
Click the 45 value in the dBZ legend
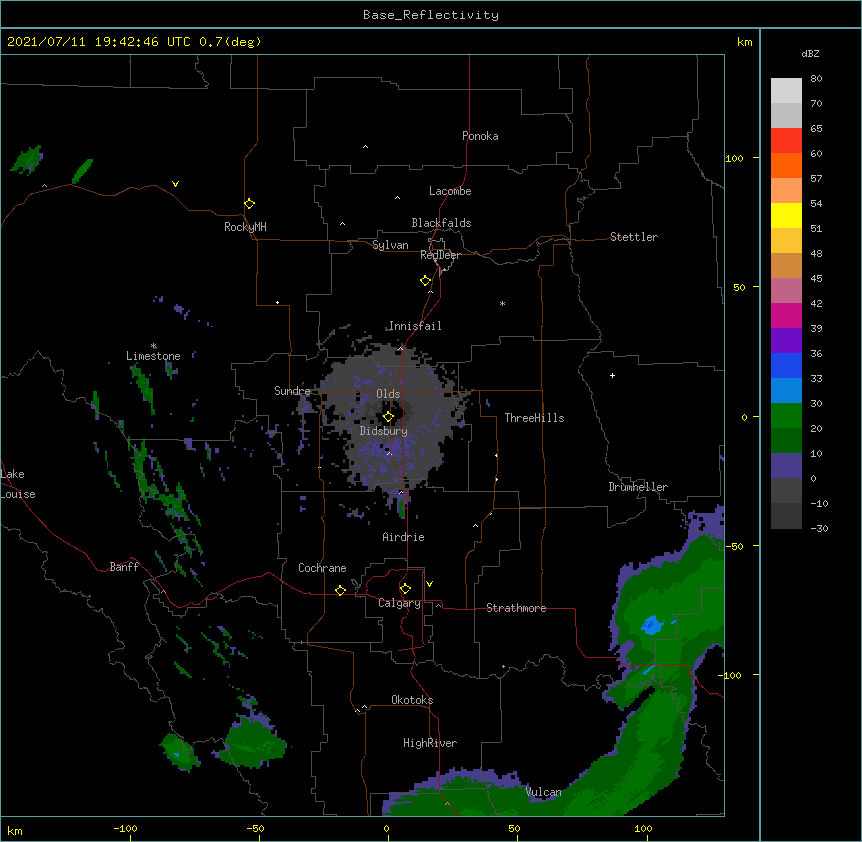[x=816, y=279]
